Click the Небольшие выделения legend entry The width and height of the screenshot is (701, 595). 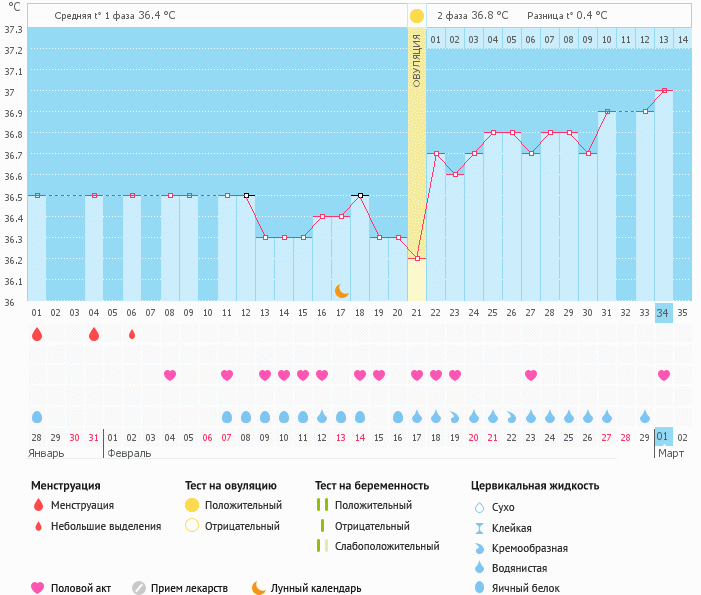pos(106,526)
